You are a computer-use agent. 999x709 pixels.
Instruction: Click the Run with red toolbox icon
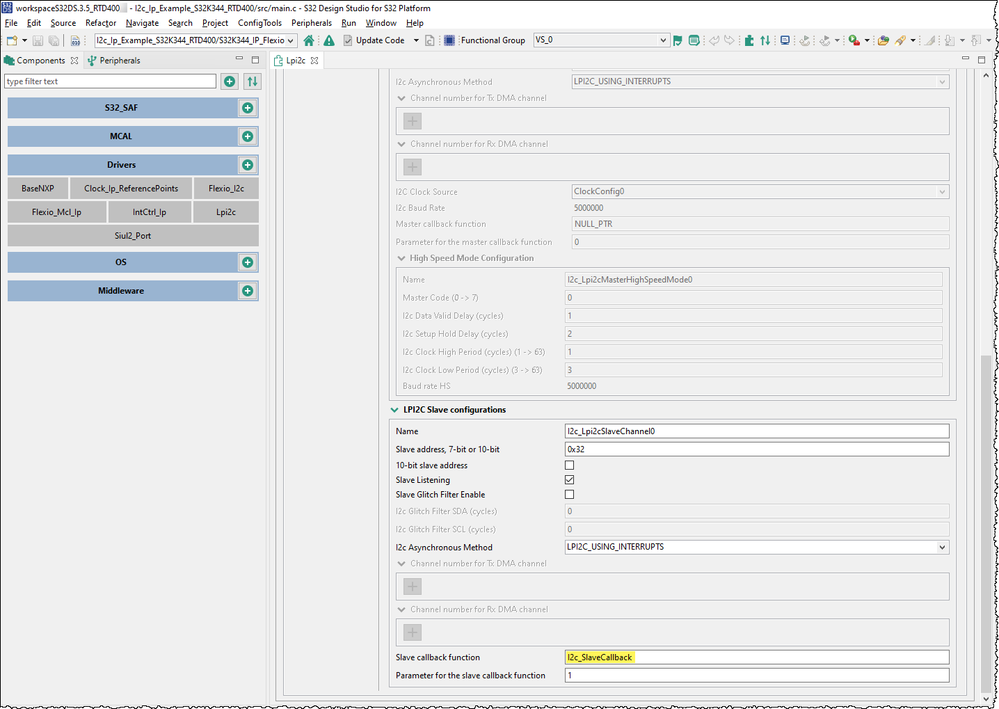pos(854,40)
